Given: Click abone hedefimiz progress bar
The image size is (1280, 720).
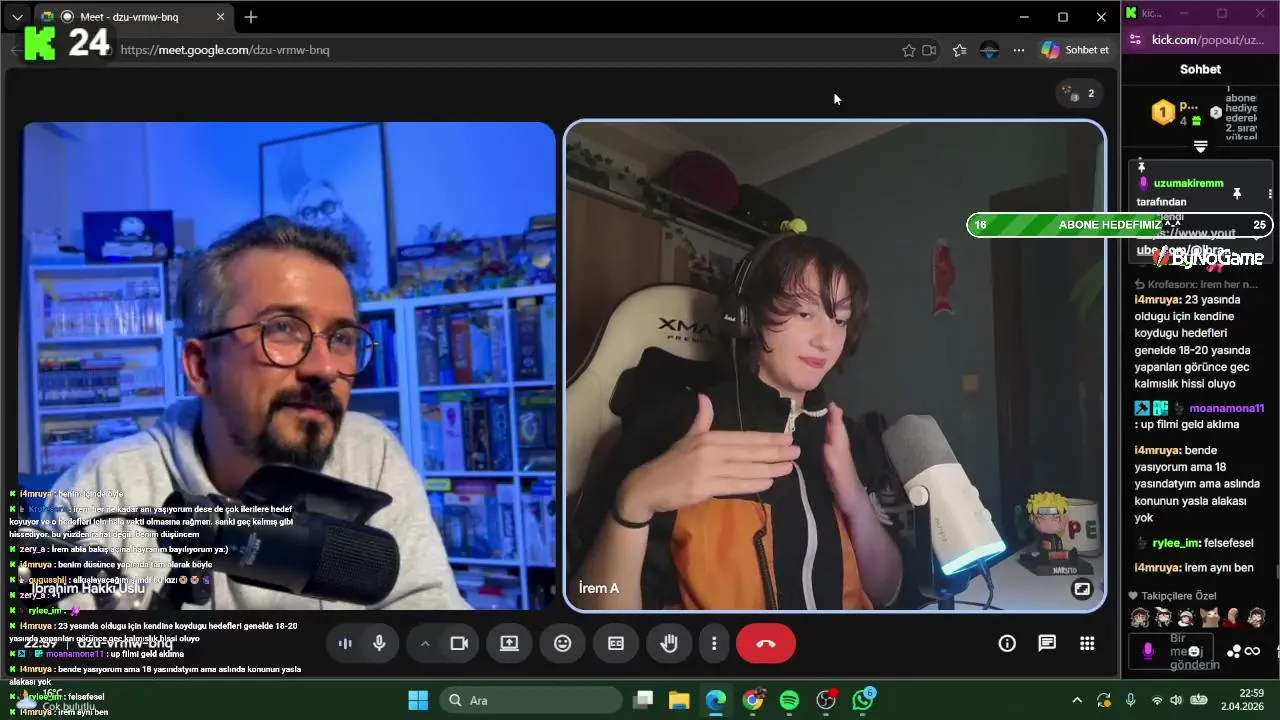Looking at the screenshot, I should pos(1120,225).
